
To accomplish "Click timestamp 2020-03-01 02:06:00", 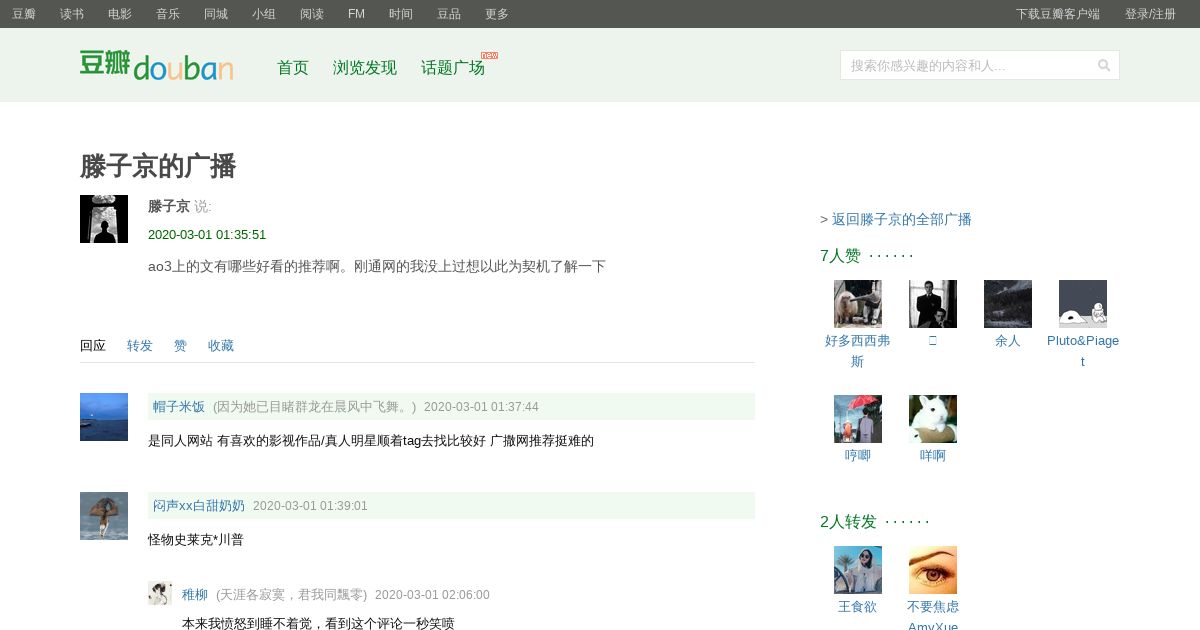I will click(432, 595).
